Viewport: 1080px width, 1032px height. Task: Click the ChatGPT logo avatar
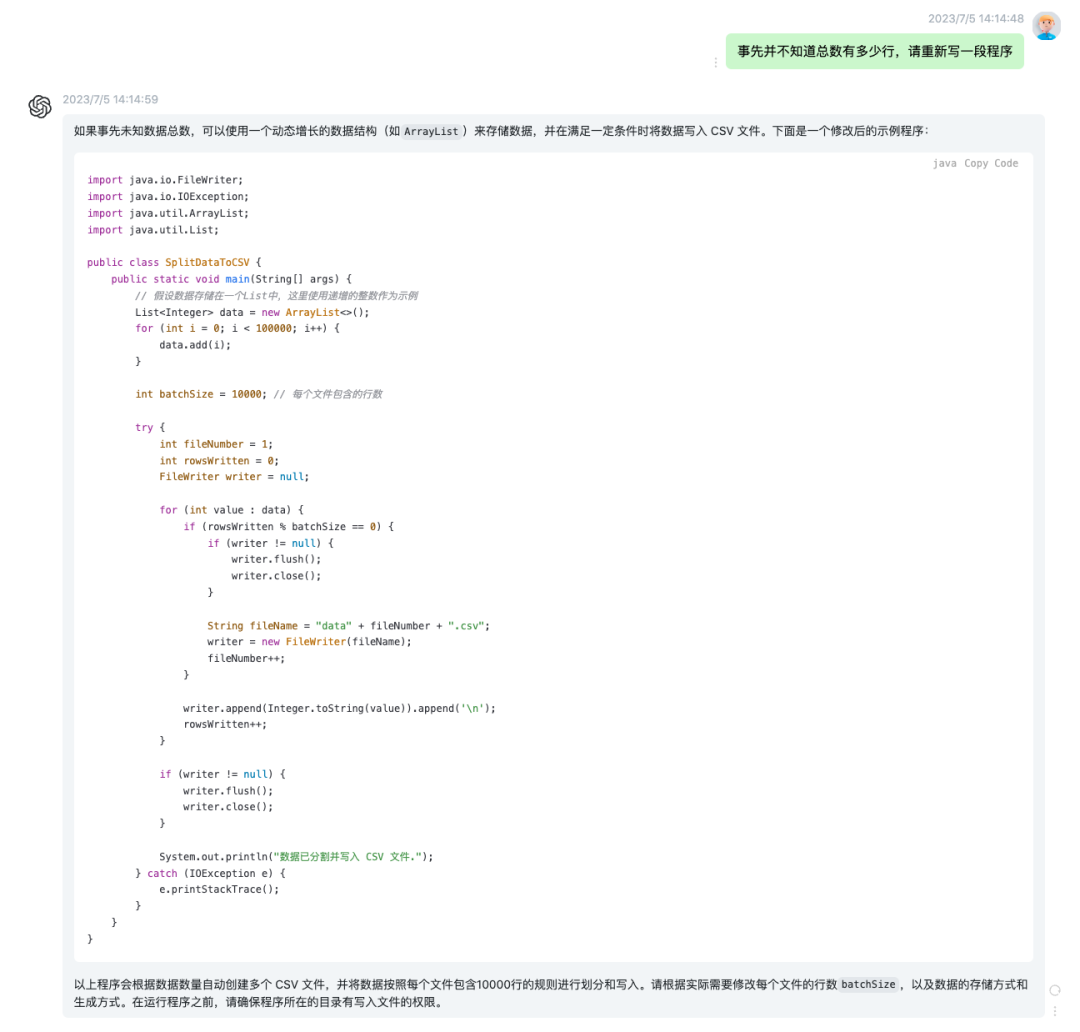coord(40,107)
